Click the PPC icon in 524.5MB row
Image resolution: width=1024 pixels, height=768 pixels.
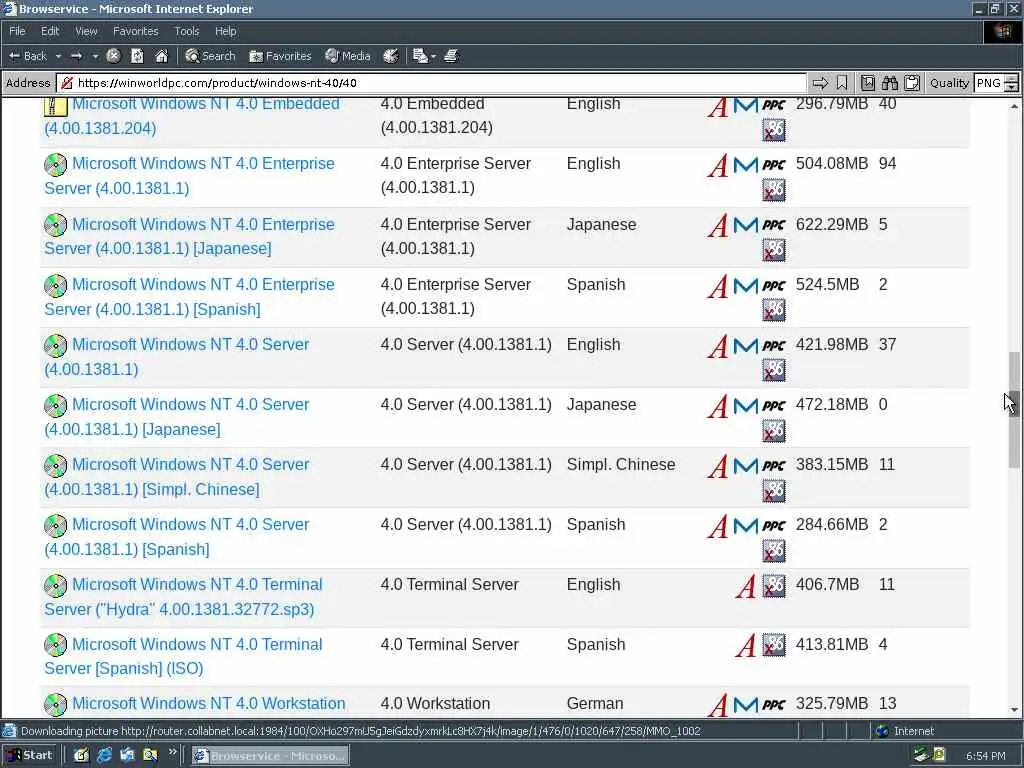click(774, 286)
